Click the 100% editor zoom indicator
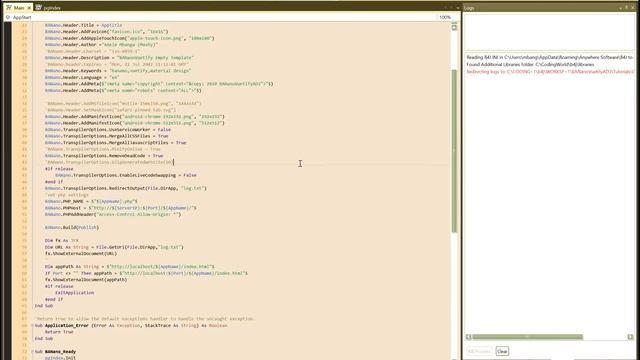This screenshot has width=640, height=360. pyautogui.click(x=445, y=18)
